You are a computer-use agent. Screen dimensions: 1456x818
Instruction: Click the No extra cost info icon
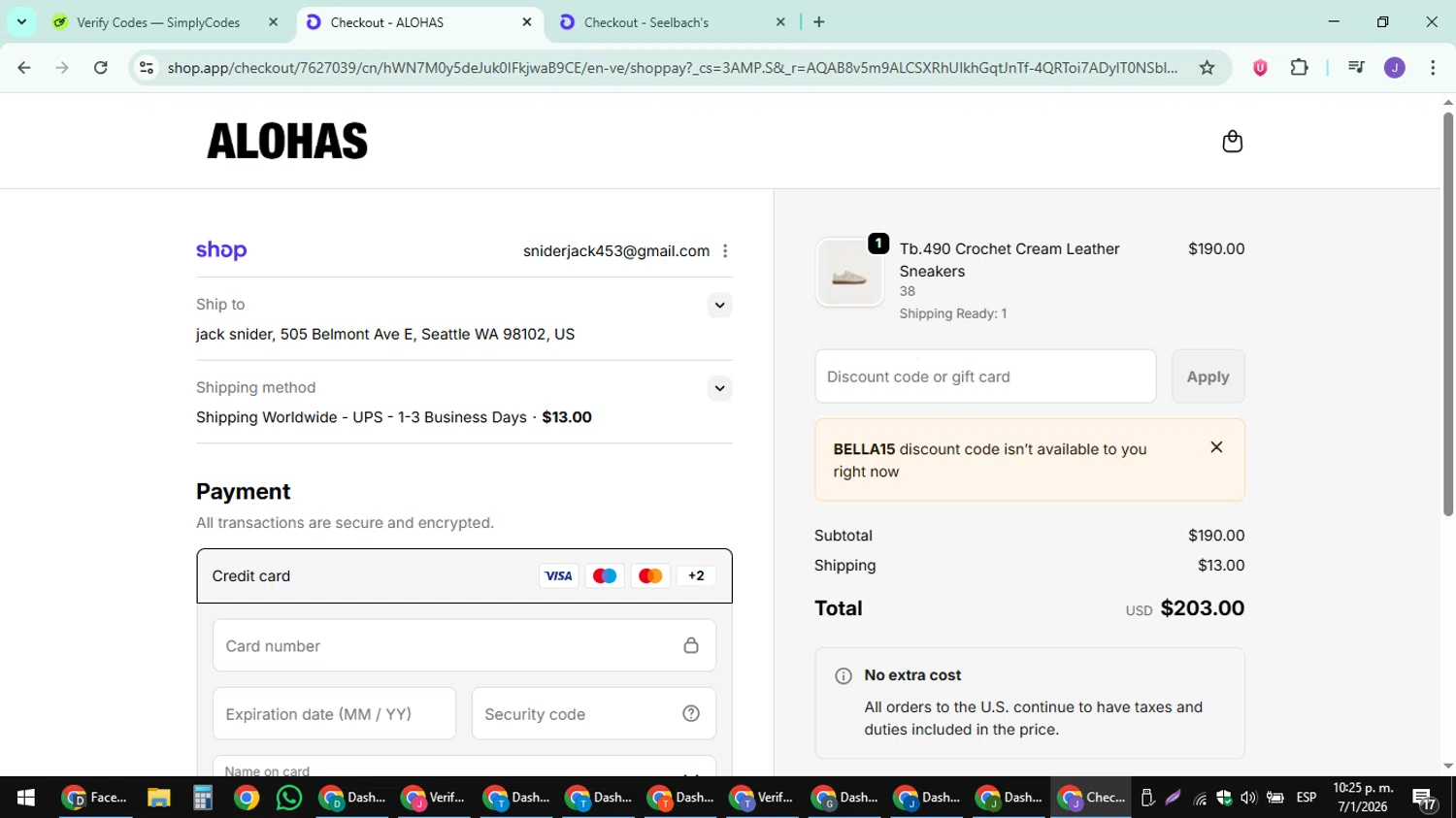coord(844,676)
